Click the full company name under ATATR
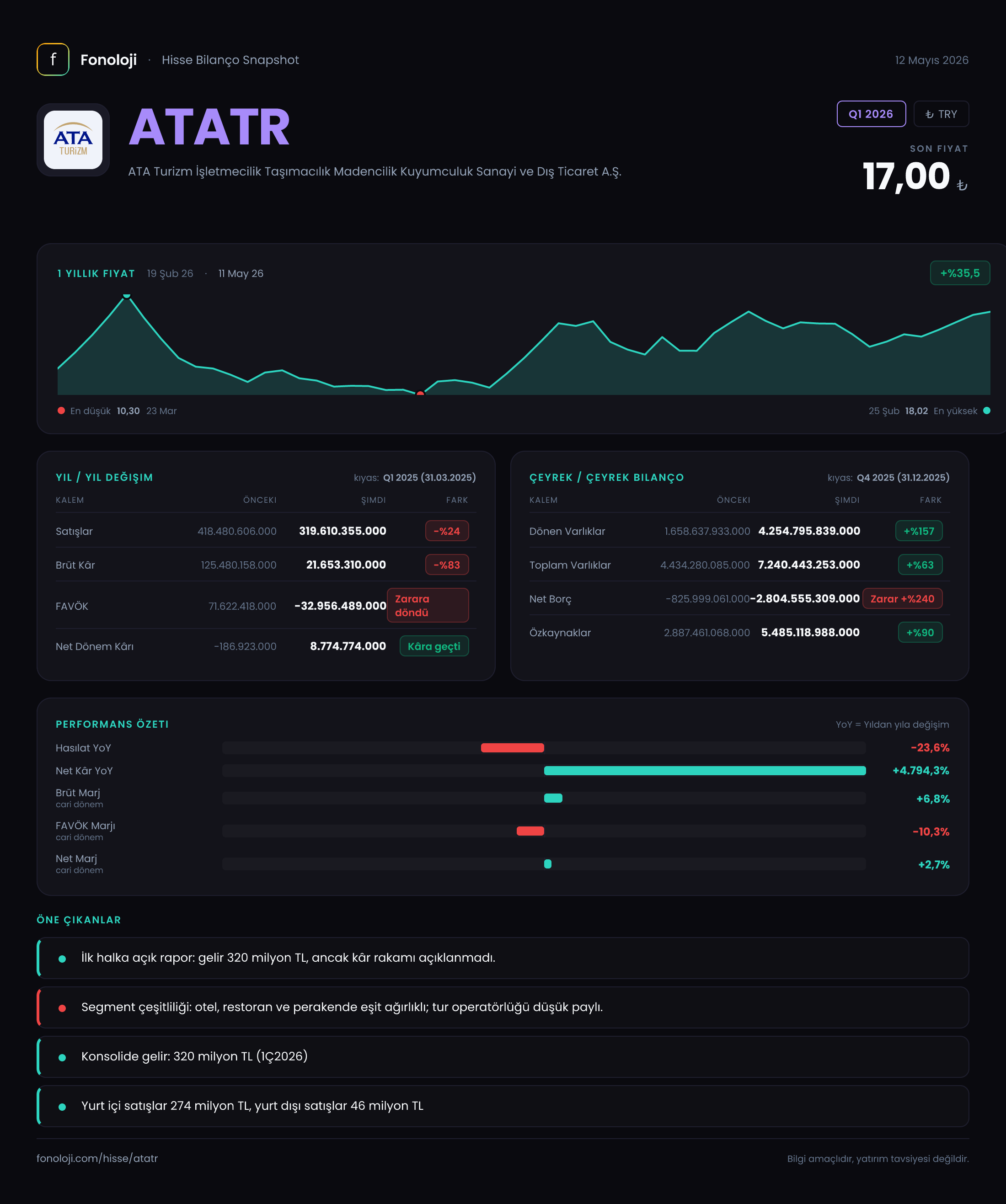This screenshot has width=1006, height=1204. 375,171
